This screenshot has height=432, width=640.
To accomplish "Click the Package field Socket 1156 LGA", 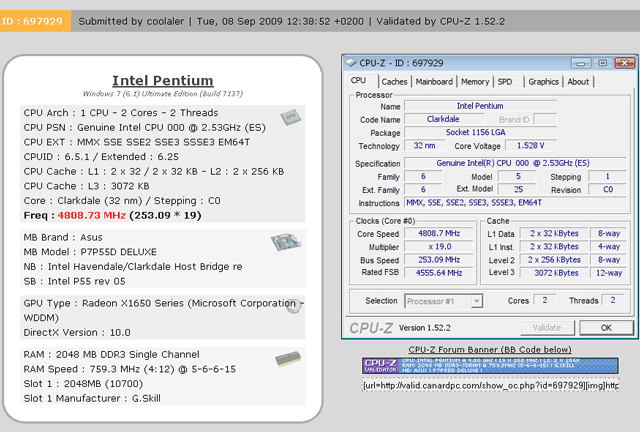I will (x=480, y=132).
